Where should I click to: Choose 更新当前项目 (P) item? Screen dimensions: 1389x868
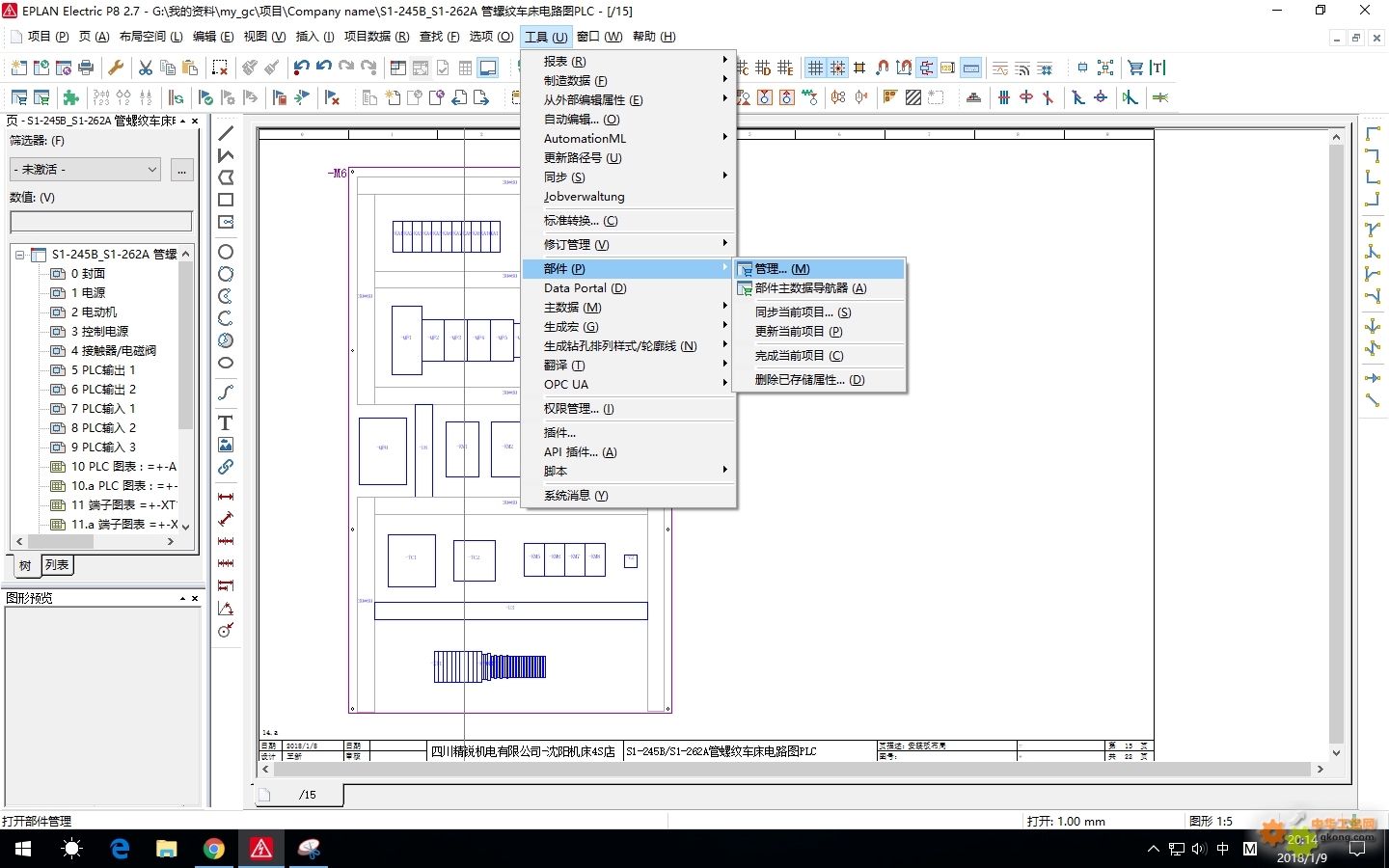click(819, 331)
